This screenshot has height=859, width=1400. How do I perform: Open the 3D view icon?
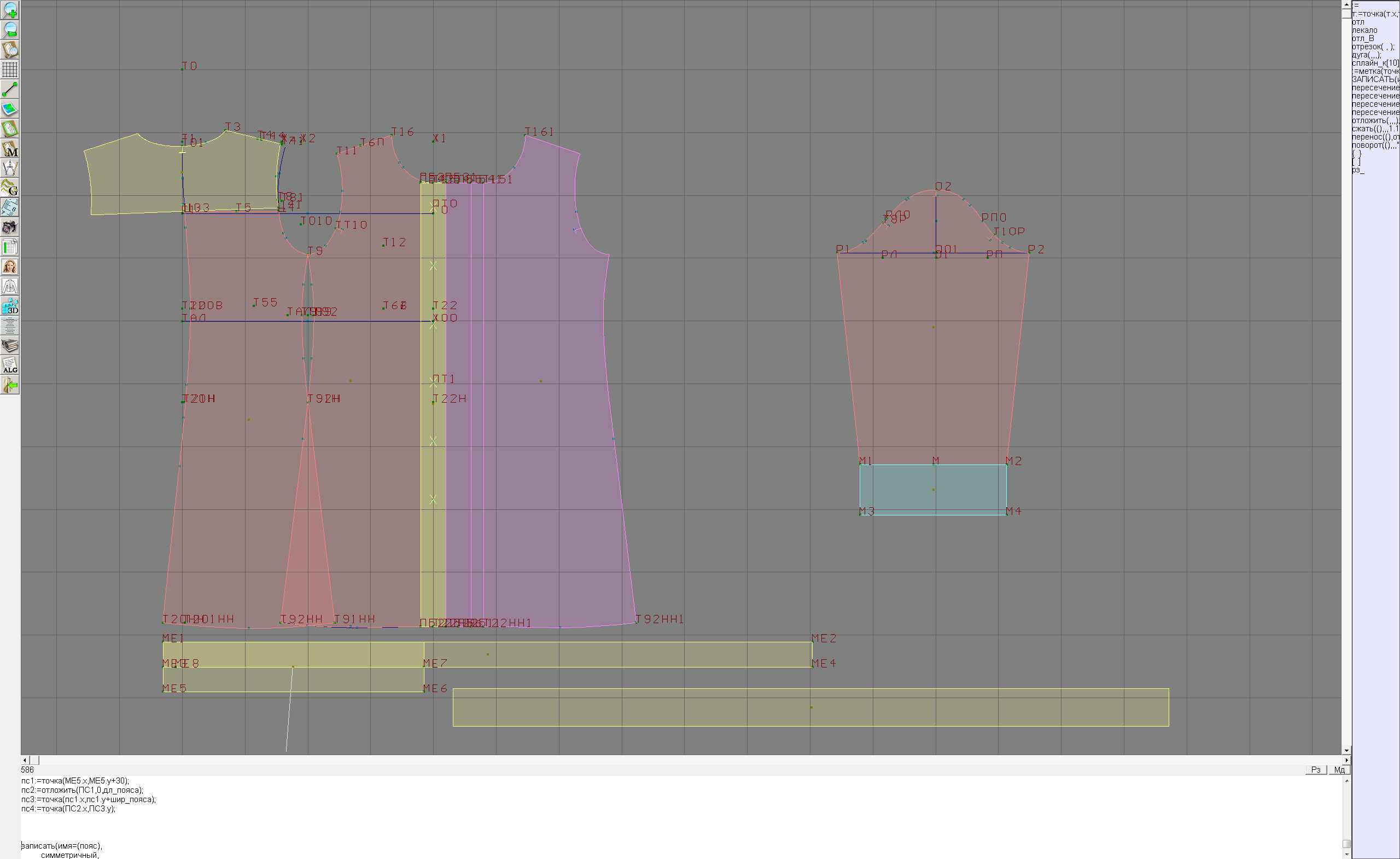pos(10,306)
